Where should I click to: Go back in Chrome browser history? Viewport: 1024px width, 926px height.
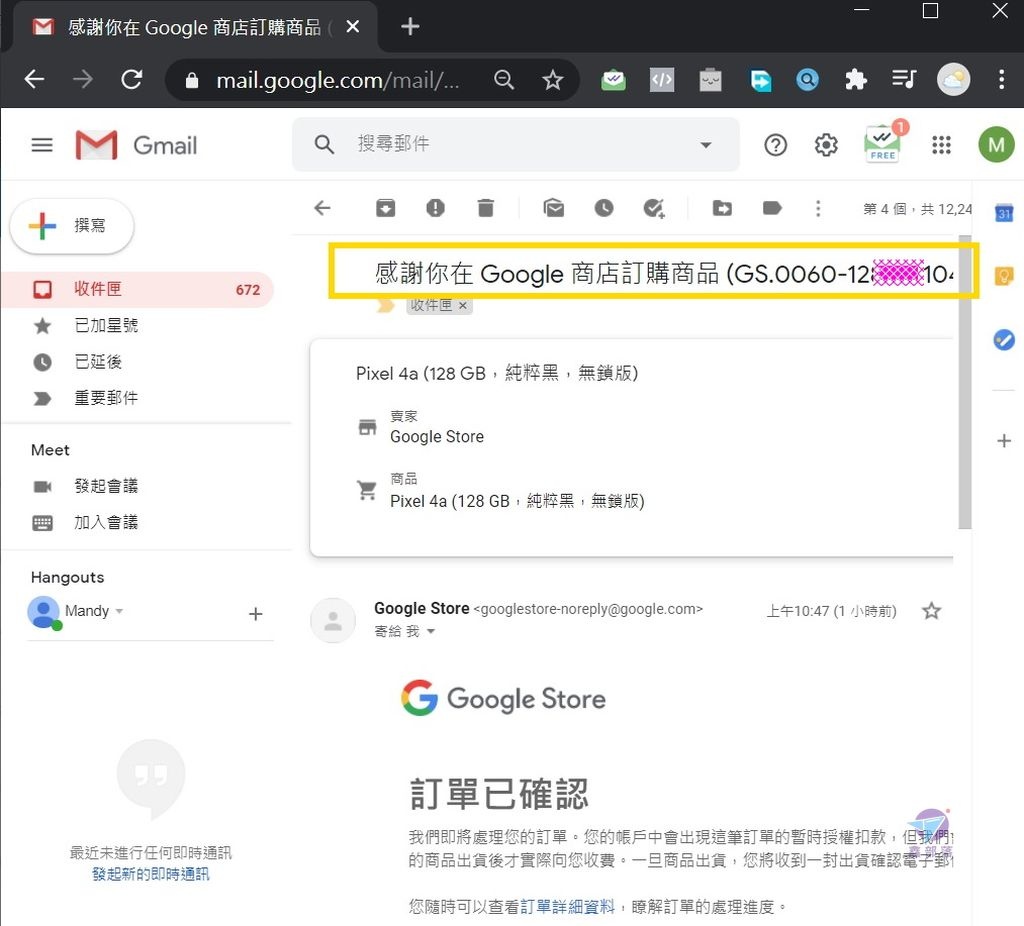34,80
